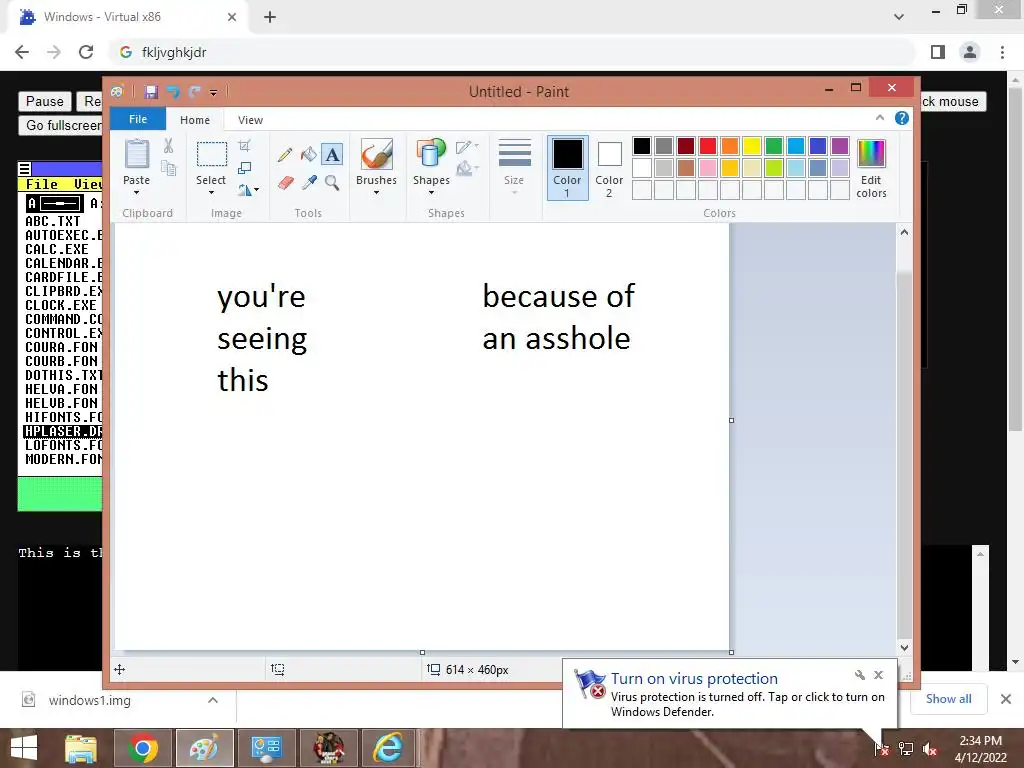Click the network icon in system tray
This screenshot has height=768, width=1024.
tap(906, 749)
